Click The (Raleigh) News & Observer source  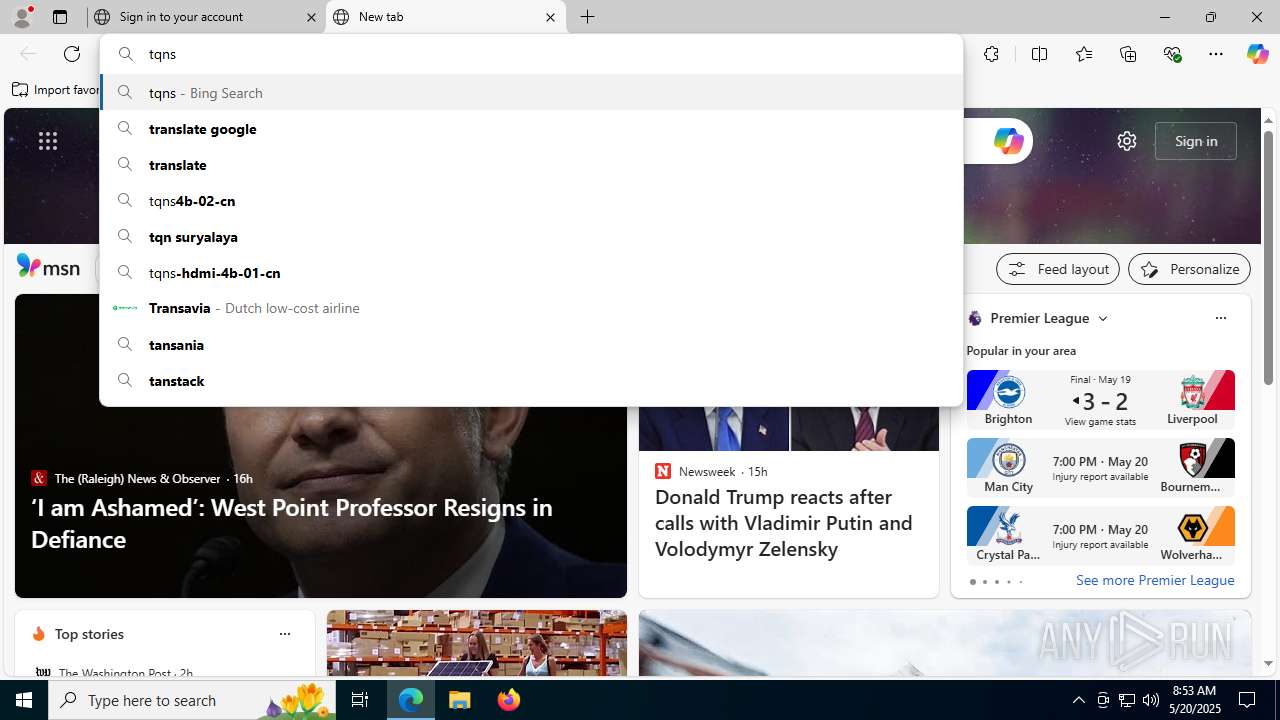137,478
